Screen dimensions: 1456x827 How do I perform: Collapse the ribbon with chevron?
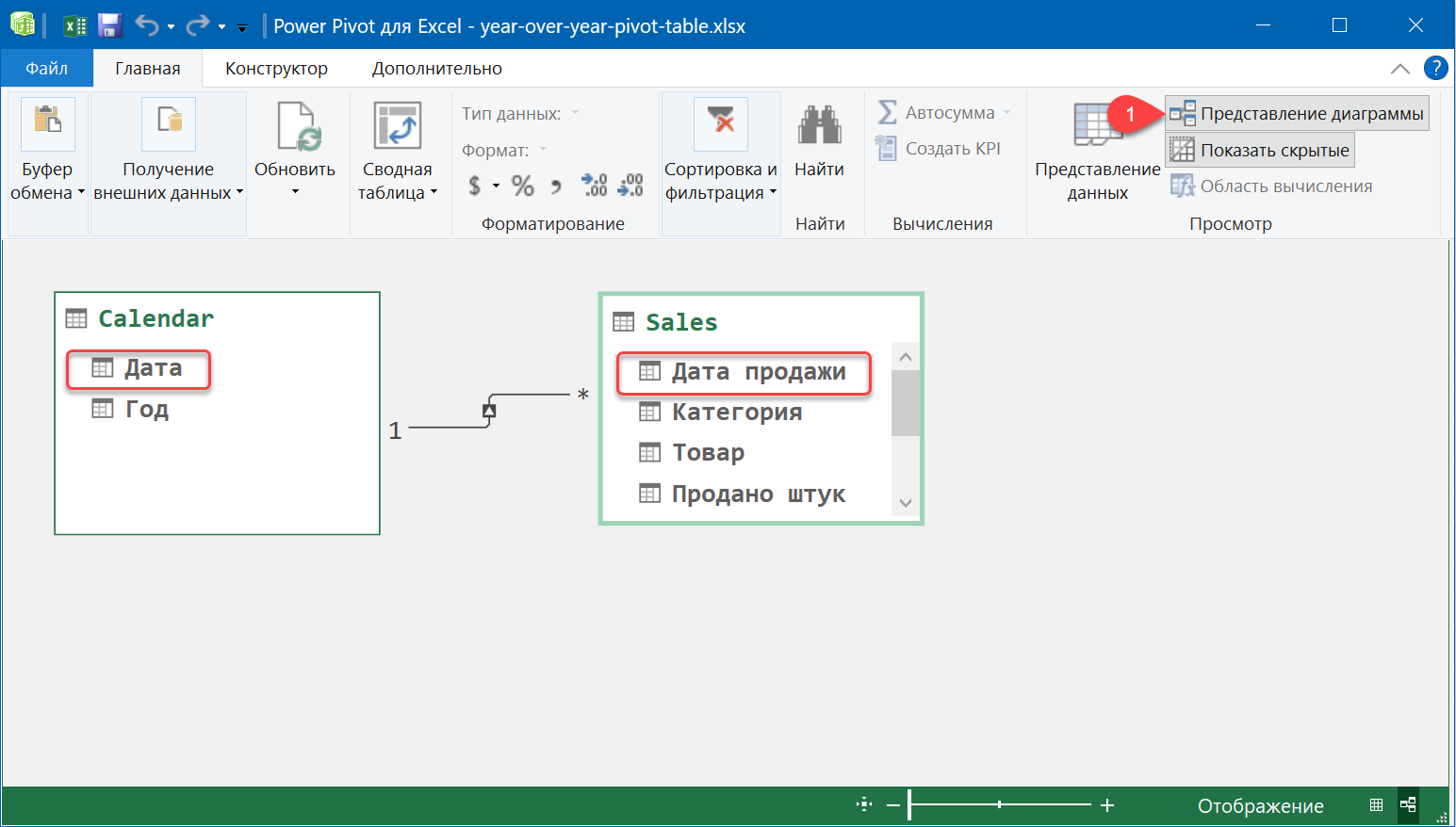[x=1400, y=68]
